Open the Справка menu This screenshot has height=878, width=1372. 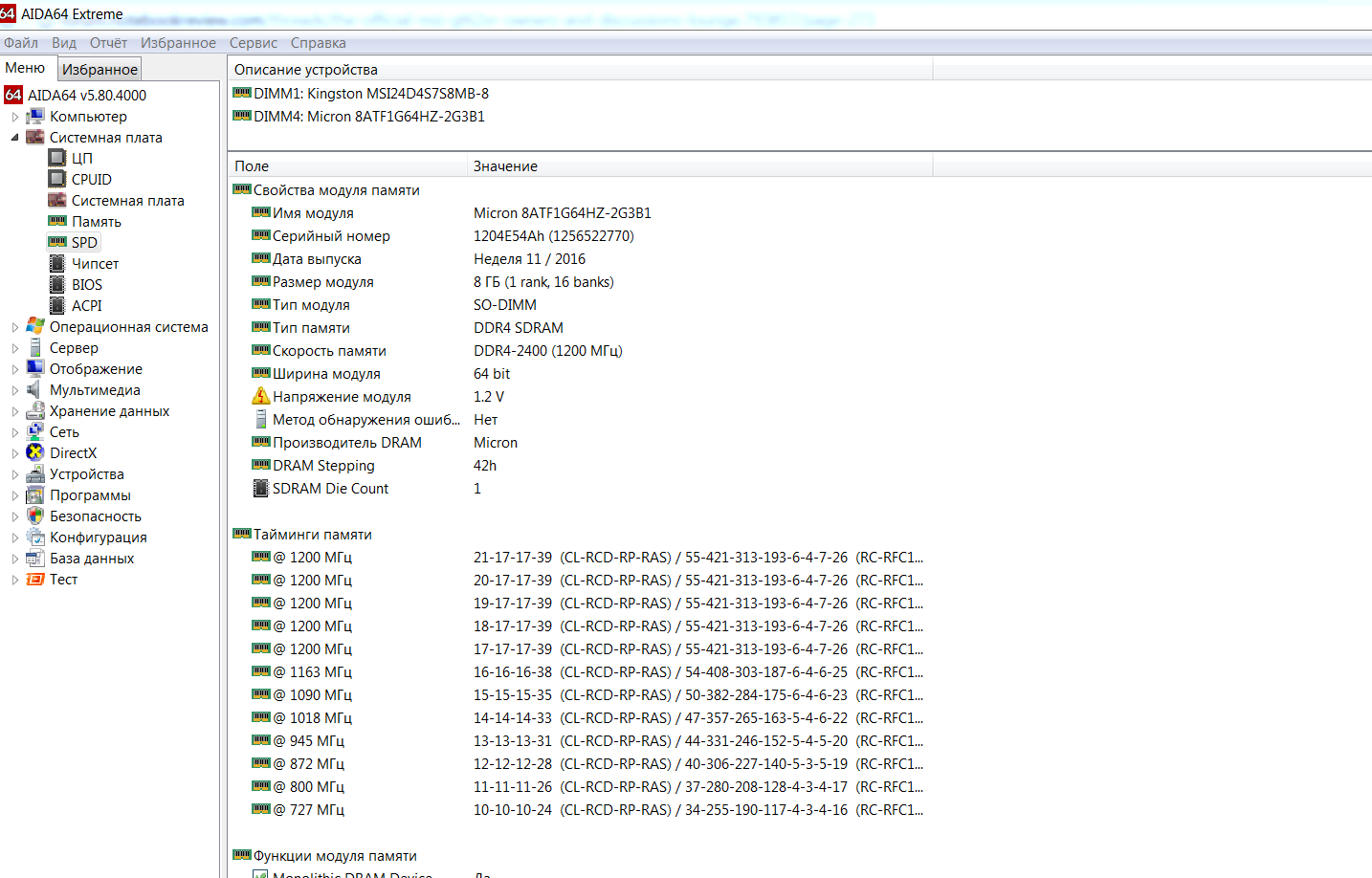(x=319, y=43)
